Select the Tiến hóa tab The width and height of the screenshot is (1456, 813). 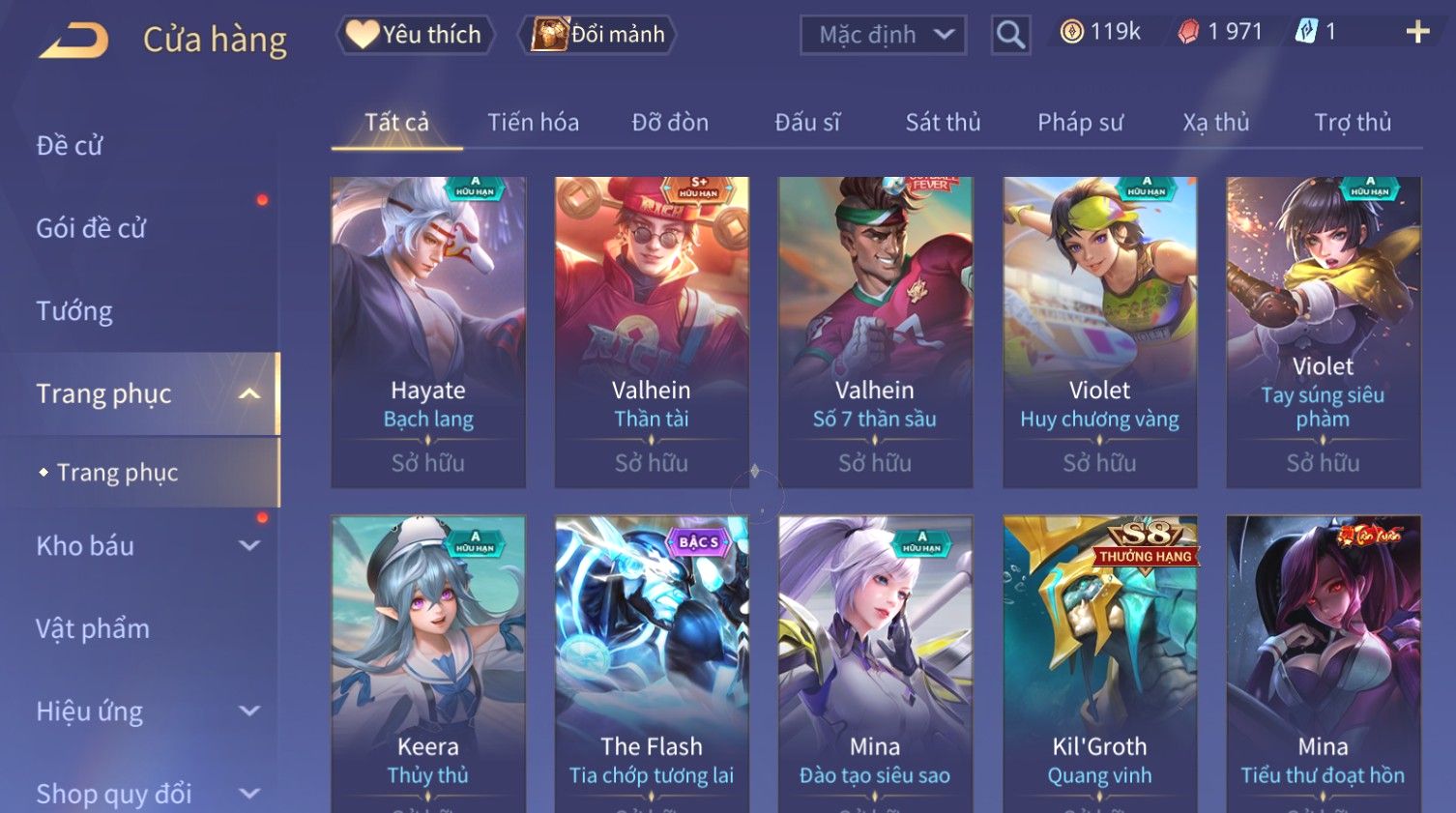(x=533, y=123)
